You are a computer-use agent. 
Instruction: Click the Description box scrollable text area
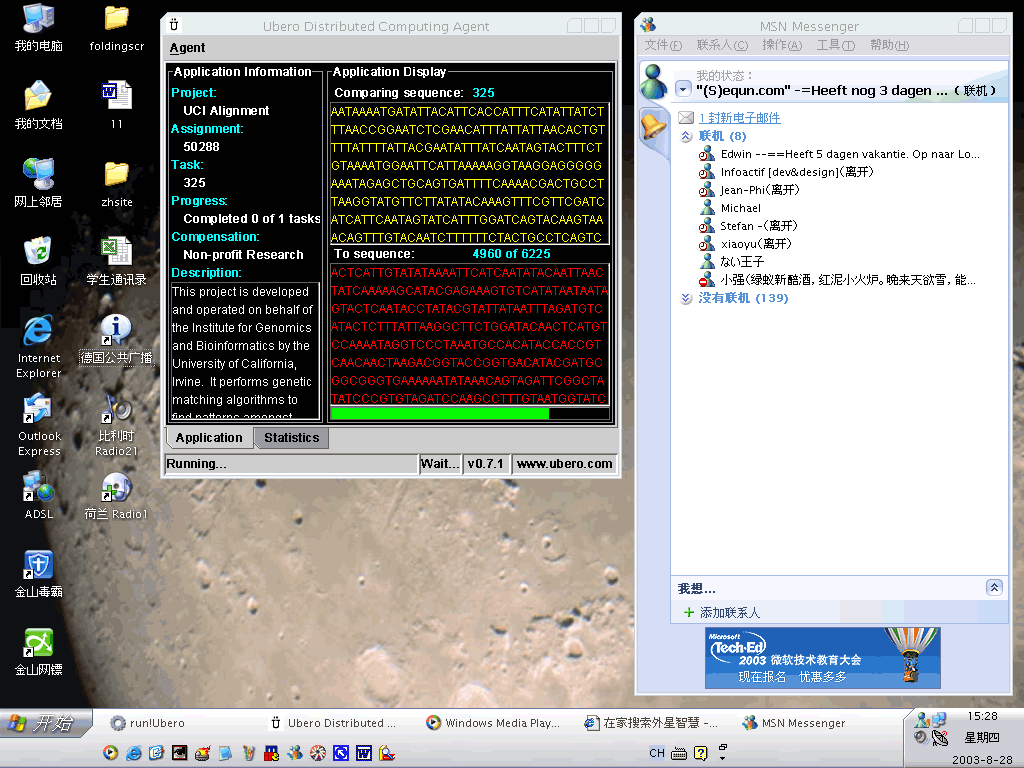(245, 351)
